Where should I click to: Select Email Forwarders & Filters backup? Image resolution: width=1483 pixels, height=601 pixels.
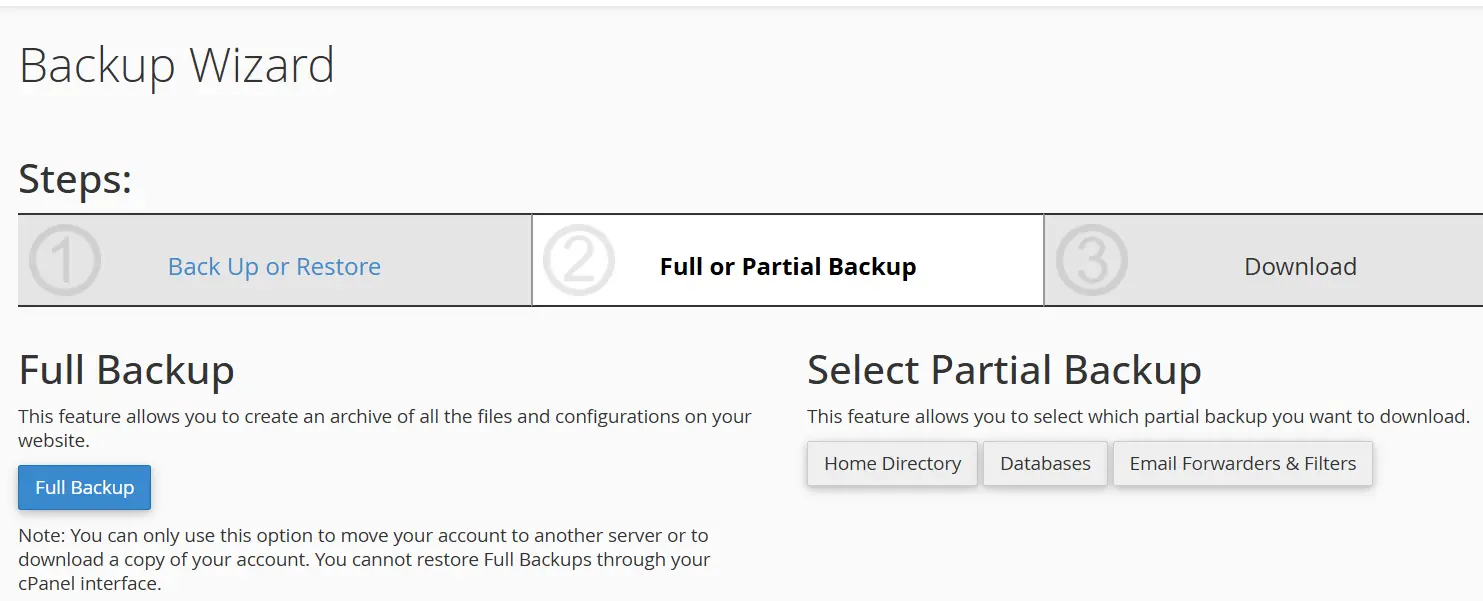(1242, 463)
